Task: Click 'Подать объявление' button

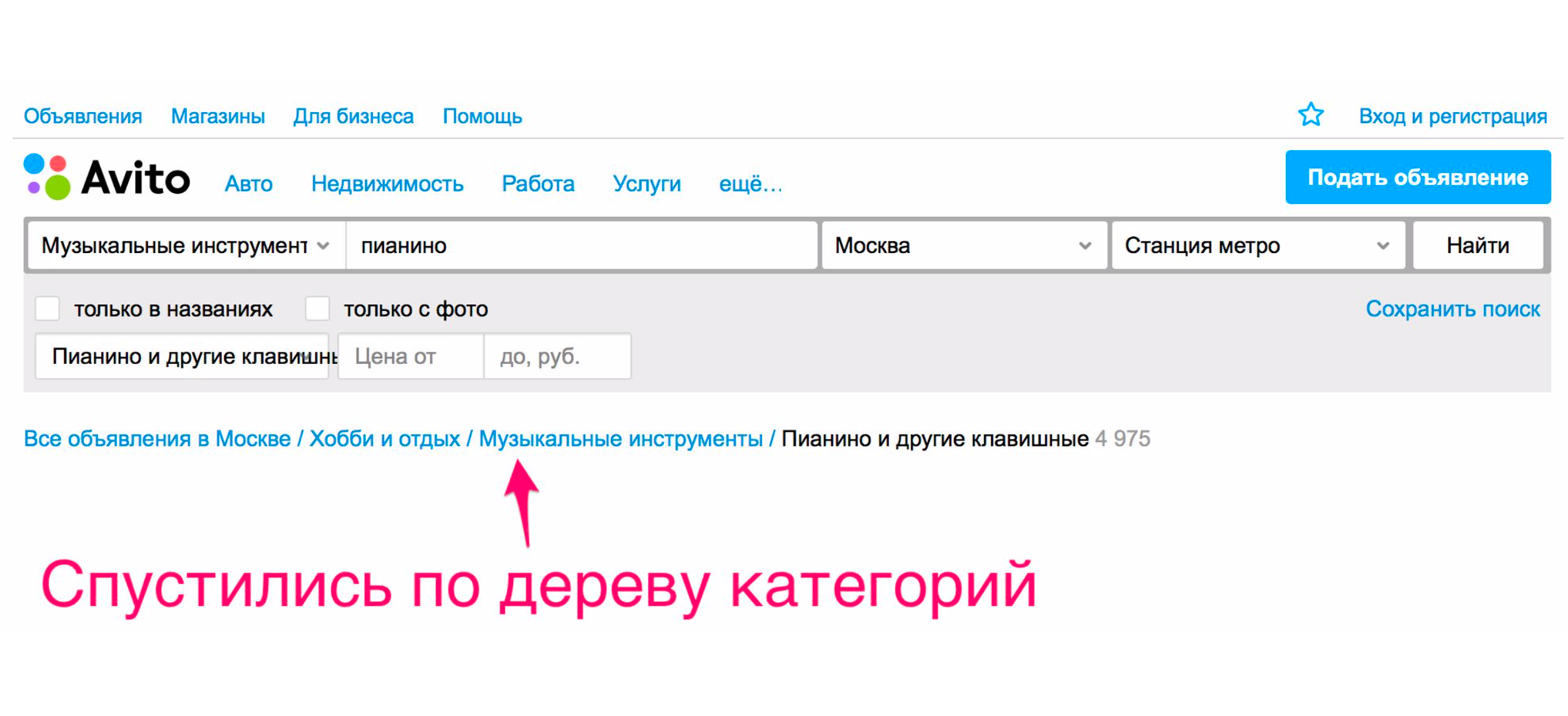Action: pos(1417,177)
